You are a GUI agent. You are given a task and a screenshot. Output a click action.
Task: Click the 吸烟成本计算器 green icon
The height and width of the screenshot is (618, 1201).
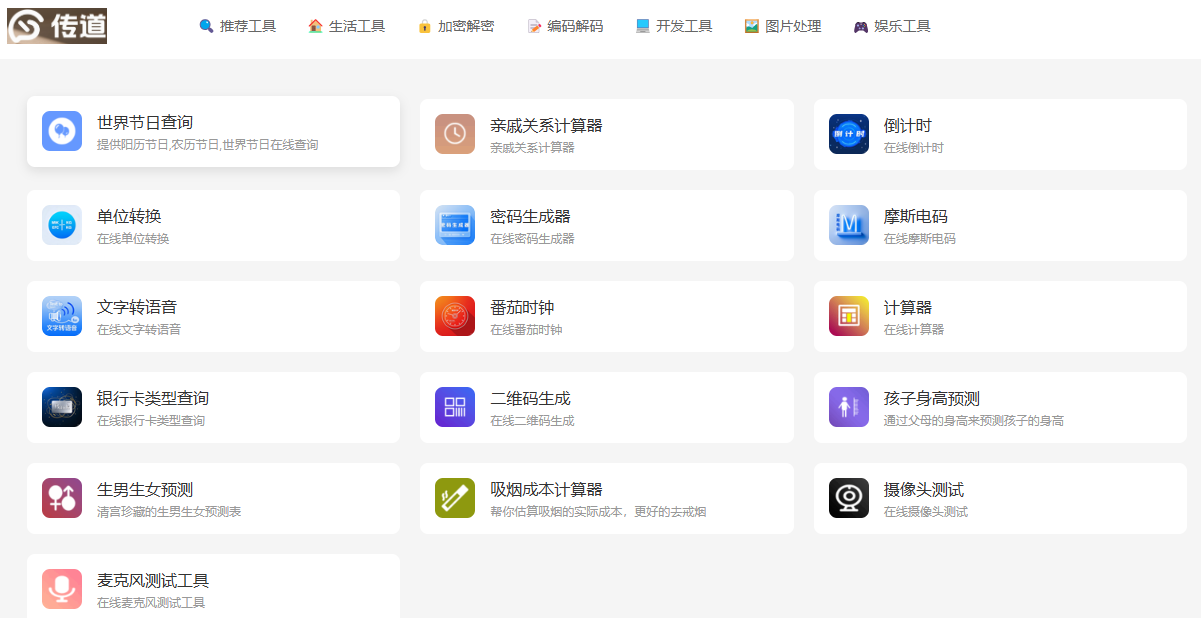coord(455,498)
